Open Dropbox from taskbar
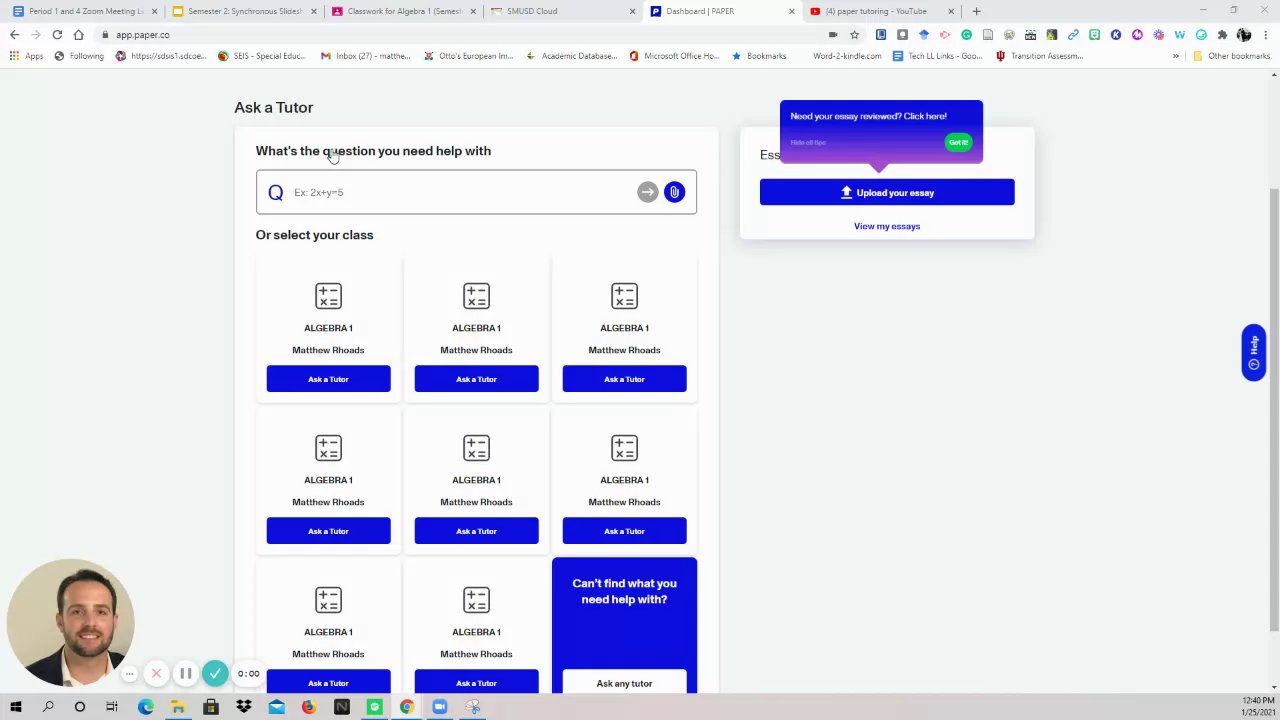Image resolution: width=1280 pixels, height=720 pixels. tap(244, 707)
